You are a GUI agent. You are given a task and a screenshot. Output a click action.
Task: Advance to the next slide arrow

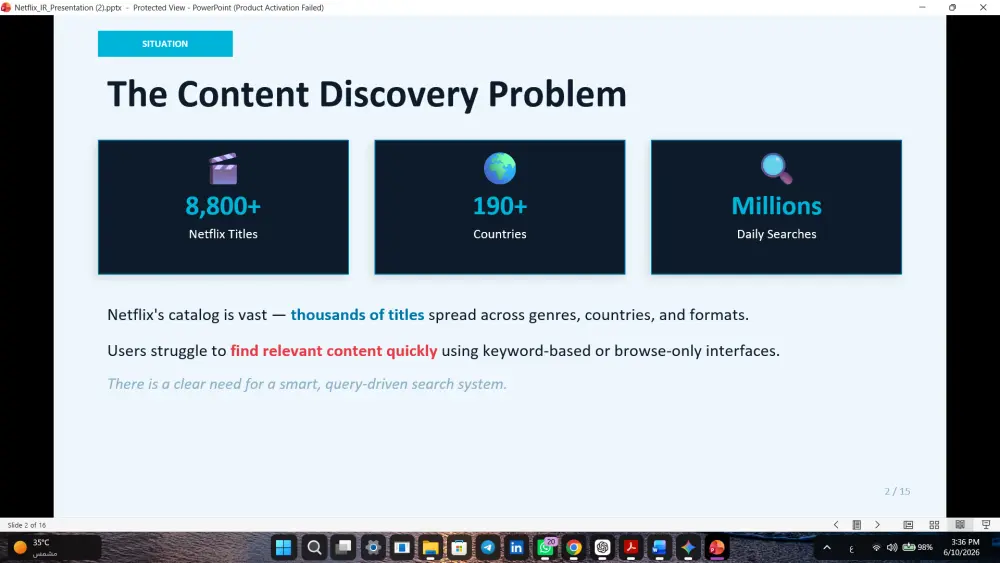[878, 525]
